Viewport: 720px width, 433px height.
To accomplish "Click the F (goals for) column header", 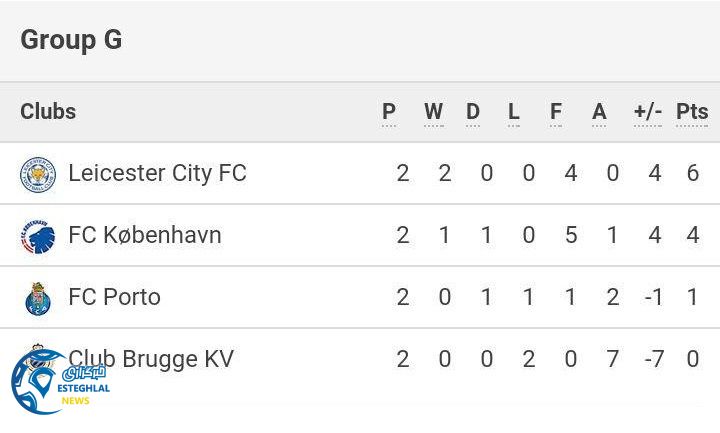I will point(556,112).
